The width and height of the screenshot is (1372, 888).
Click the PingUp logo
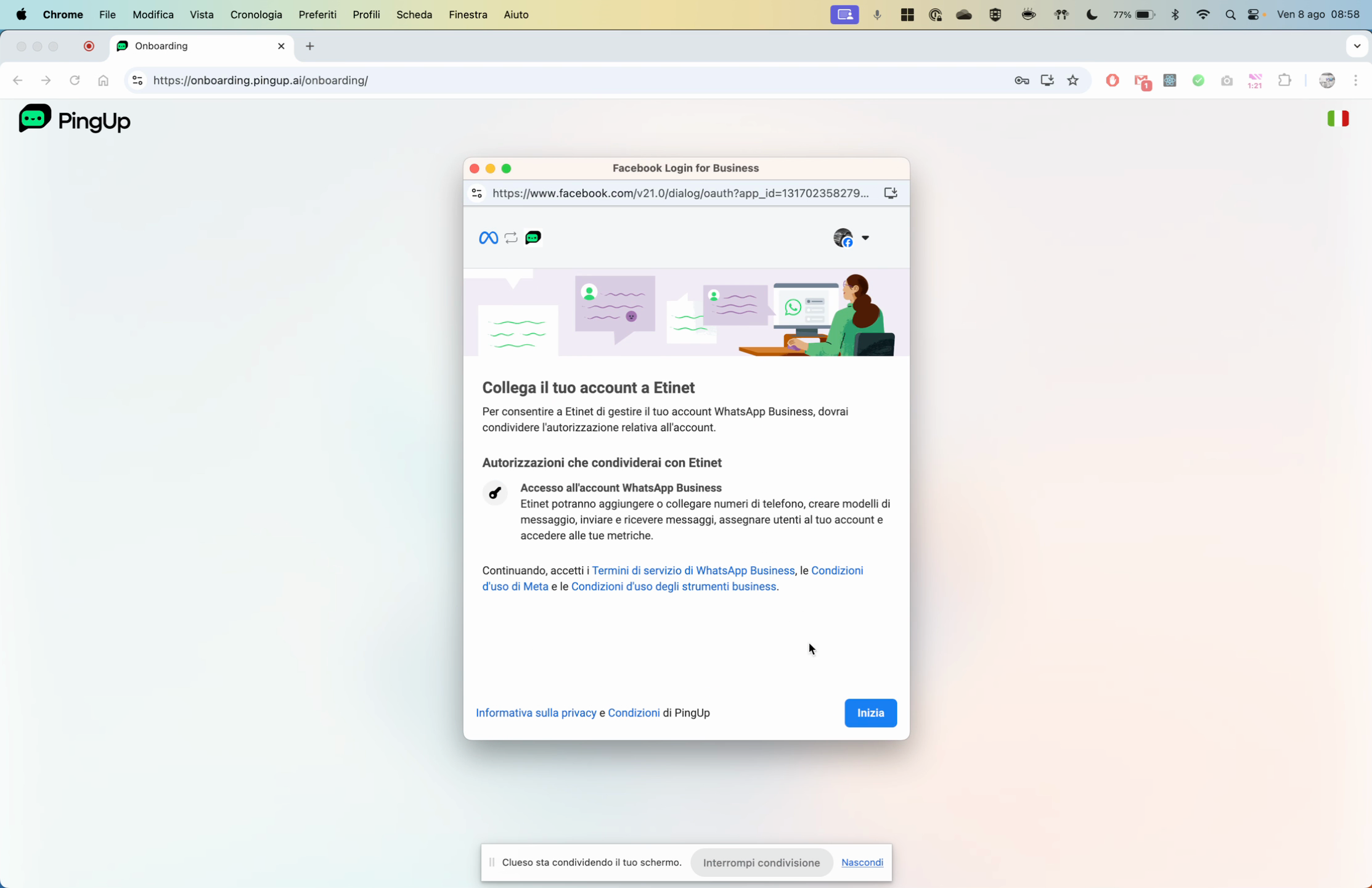[75, 119]
